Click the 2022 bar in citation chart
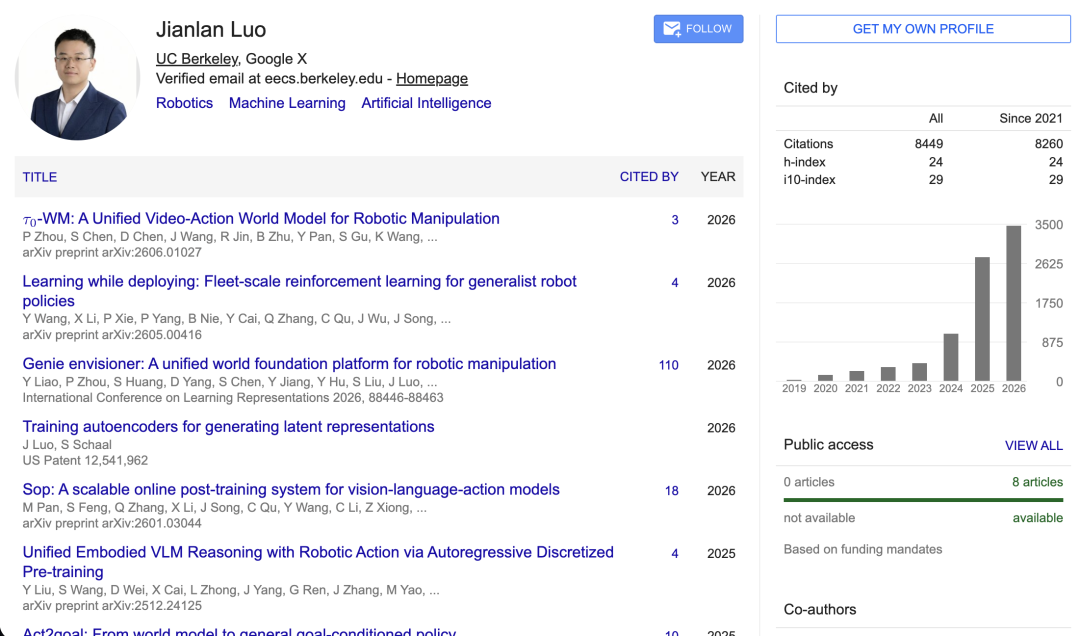1080x636 pixels. click(x=888, y=374)
